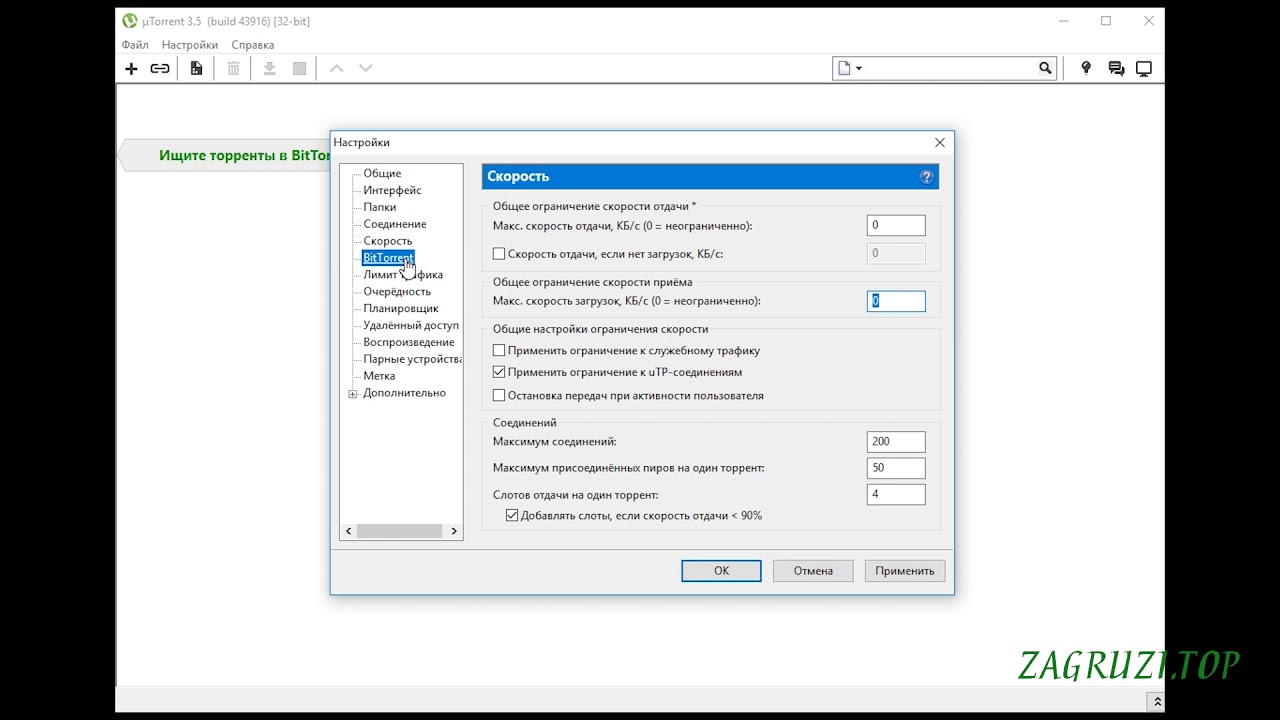
Task: Select Соединение in settings tree
Action: pyautogui.click(x=394, y=224)
